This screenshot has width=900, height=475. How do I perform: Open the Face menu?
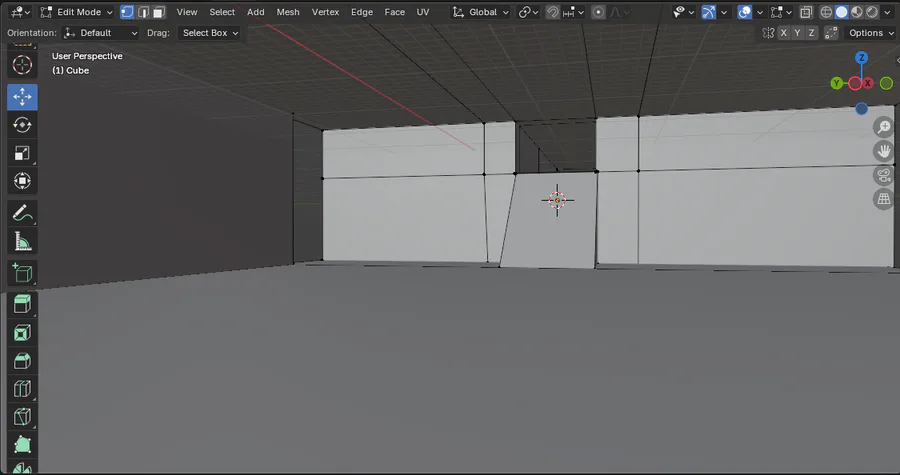click(x=394, y=12)
